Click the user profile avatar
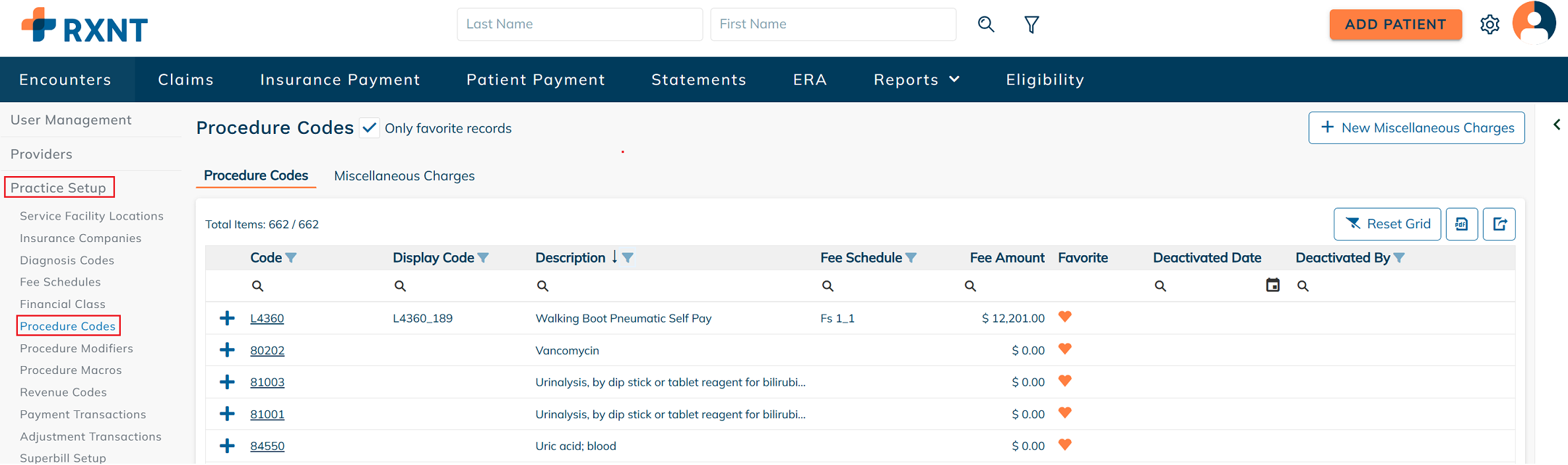 [x=1534, y=23]
